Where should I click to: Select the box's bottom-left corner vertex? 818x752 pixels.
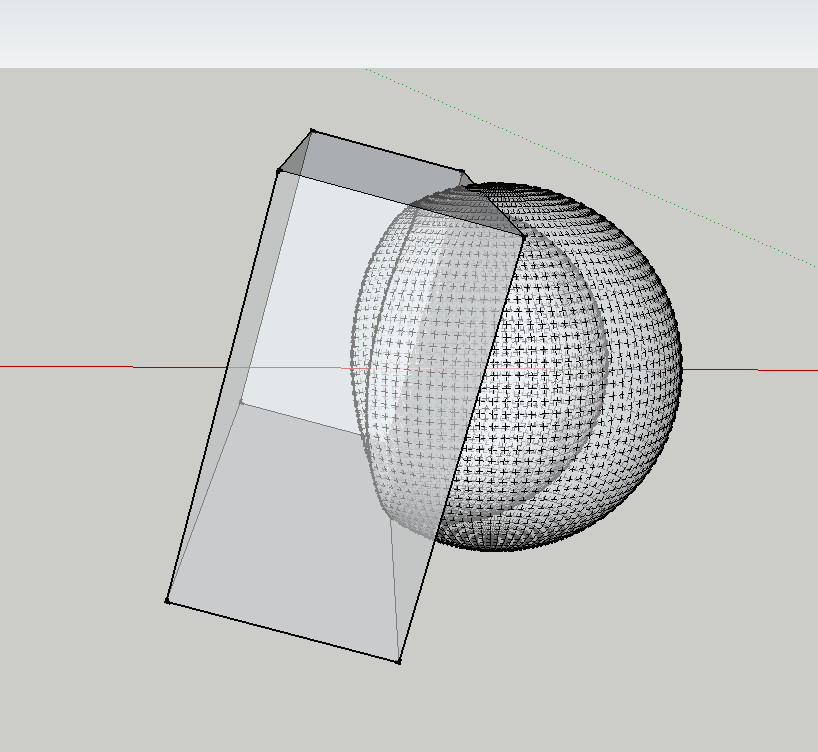pyautogui.click(x=167, y=600)
